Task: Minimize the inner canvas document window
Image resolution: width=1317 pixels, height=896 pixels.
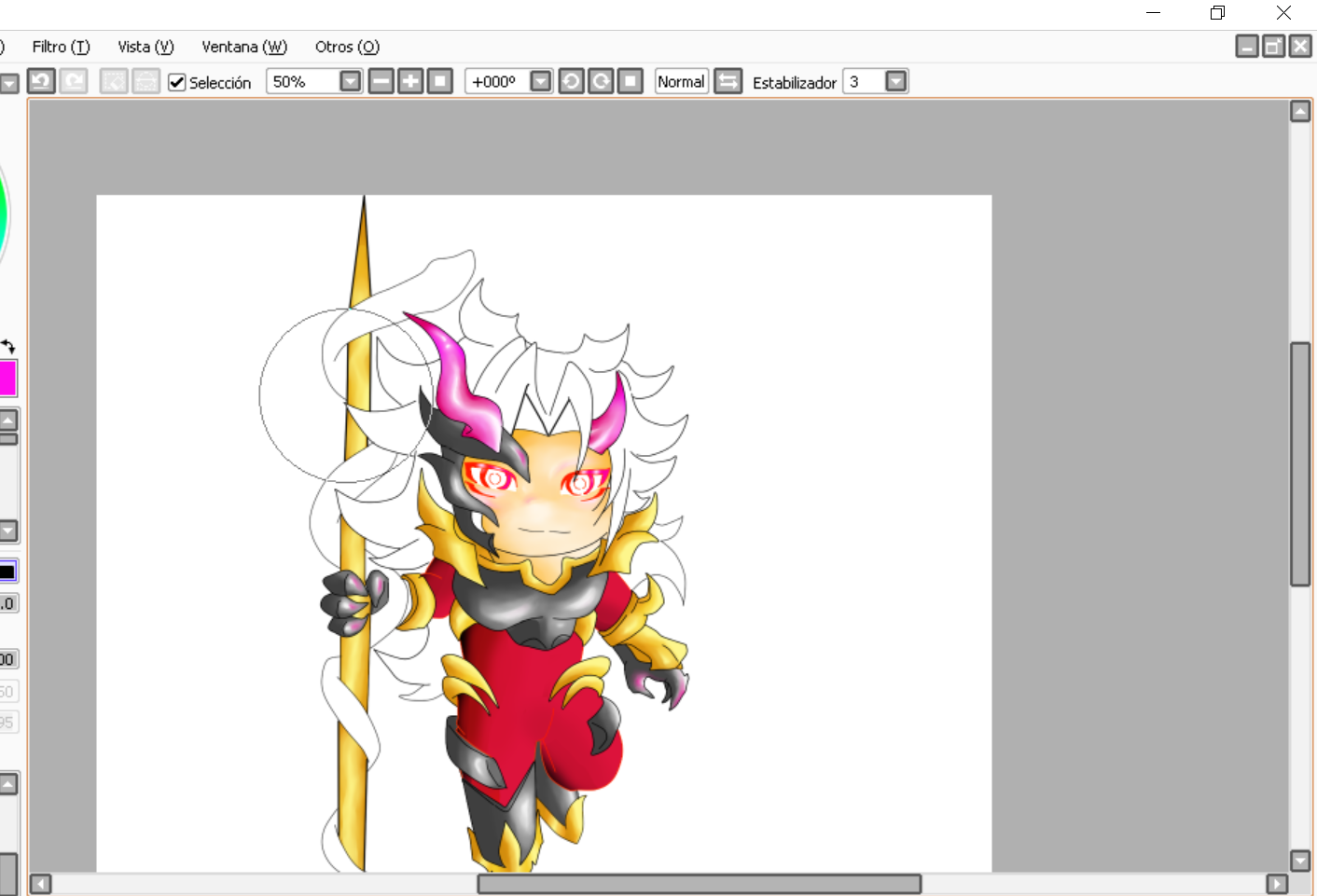Action: coord(1247,46)
